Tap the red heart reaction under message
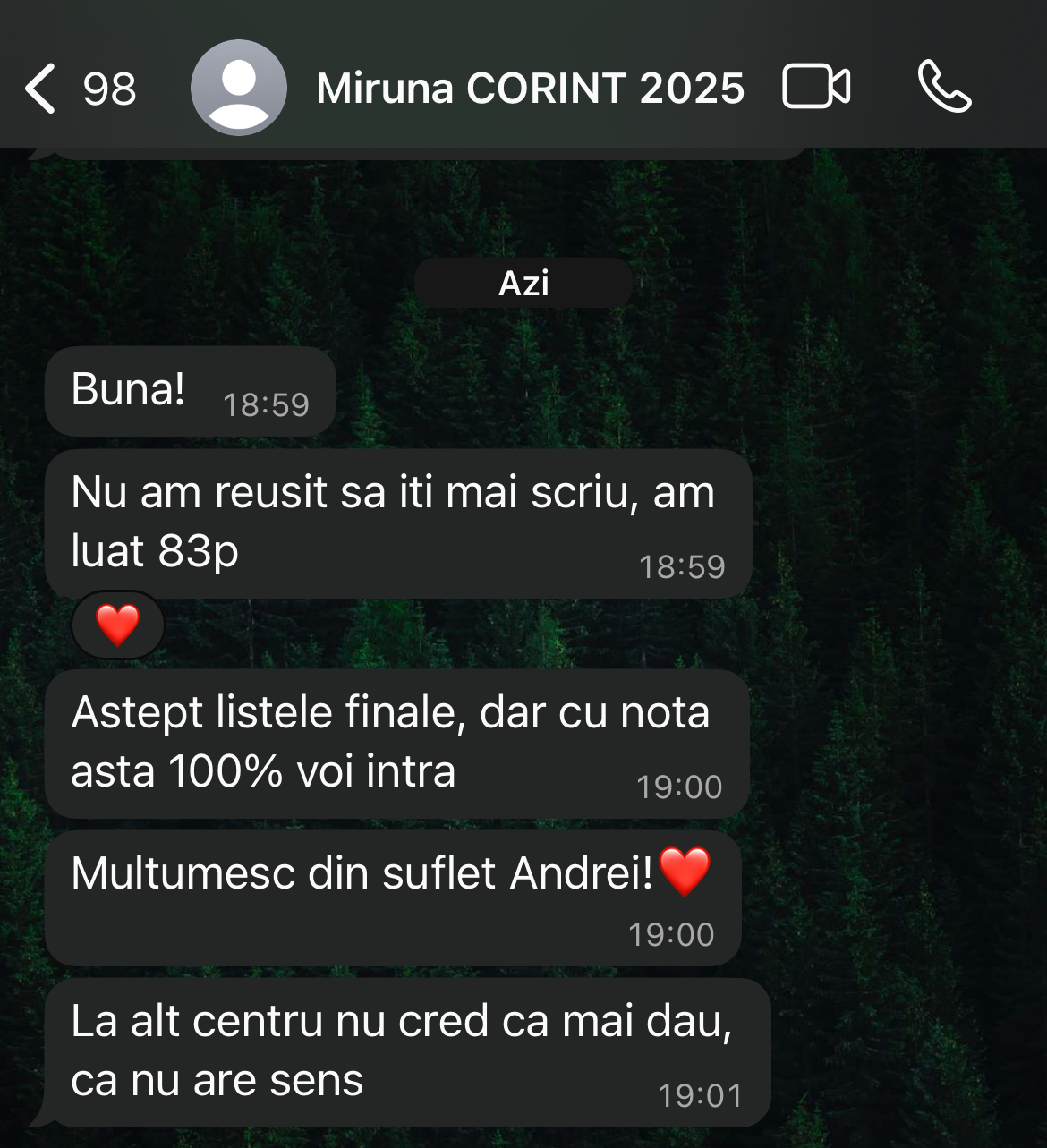Screen dimensions: 1047x1148 coord(118,625)
